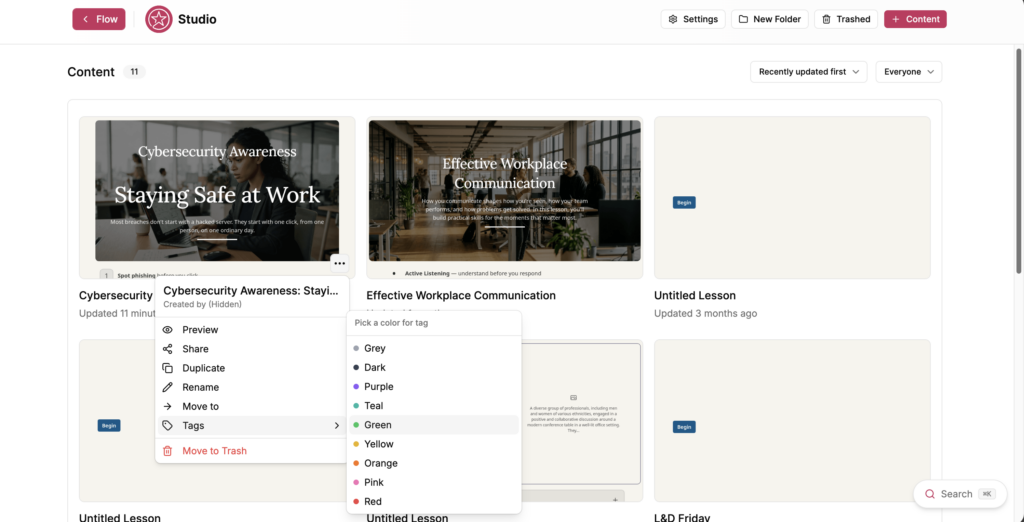Pick the Orange tag color
The width and height of the screenshot is (1024, 522).
(434, 463)
